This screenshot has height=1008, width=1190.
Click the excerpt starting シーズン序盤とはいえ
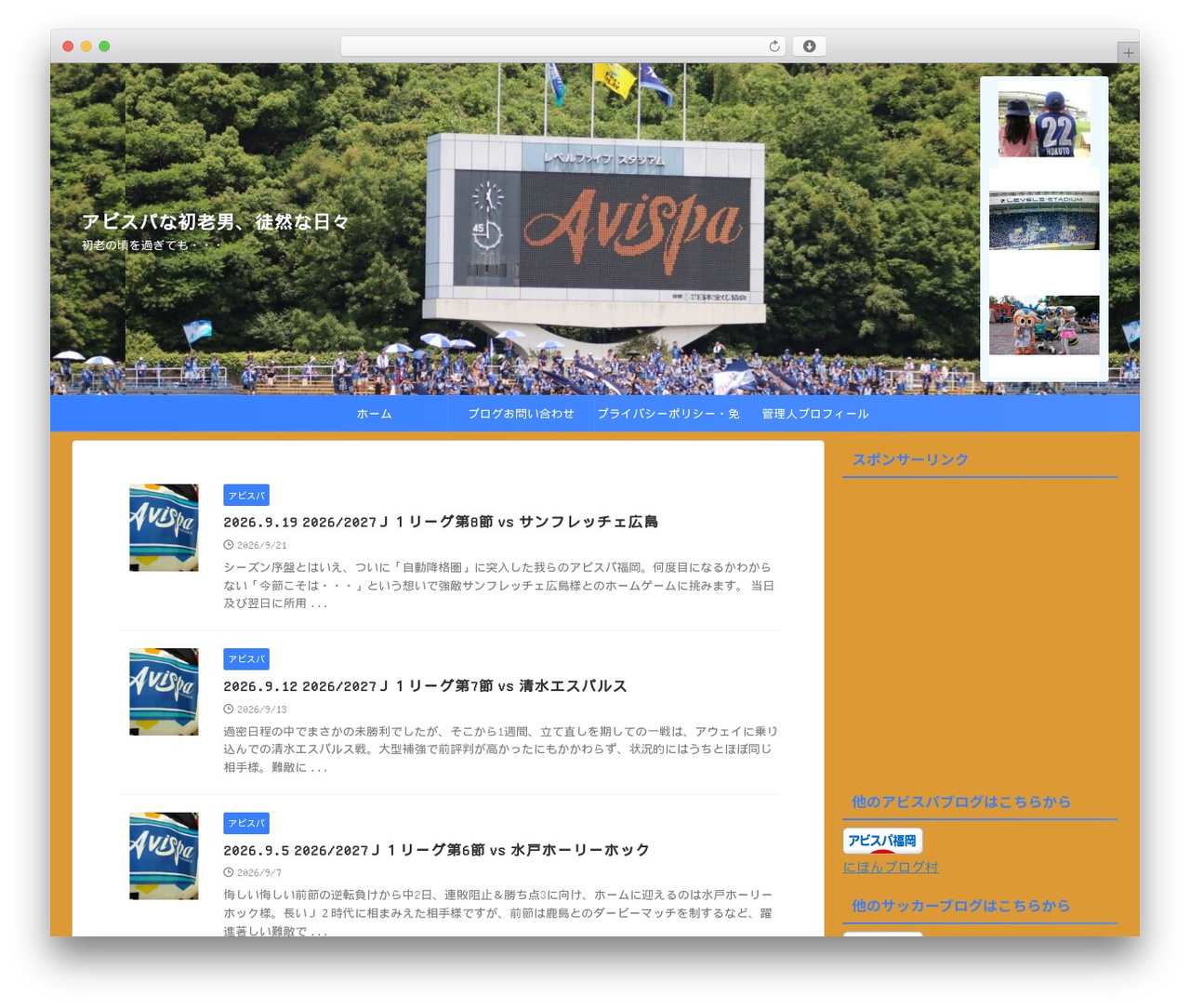pos(499,585)
